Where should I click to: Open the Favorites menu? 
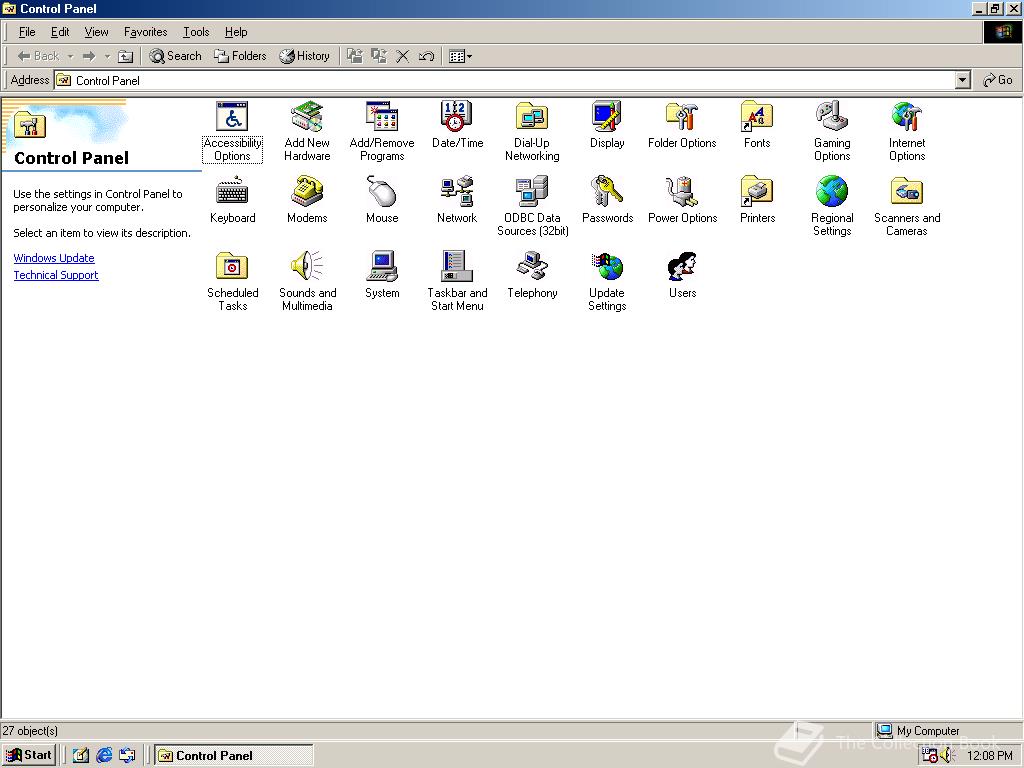pyautogui.click(x=146, y=32)
